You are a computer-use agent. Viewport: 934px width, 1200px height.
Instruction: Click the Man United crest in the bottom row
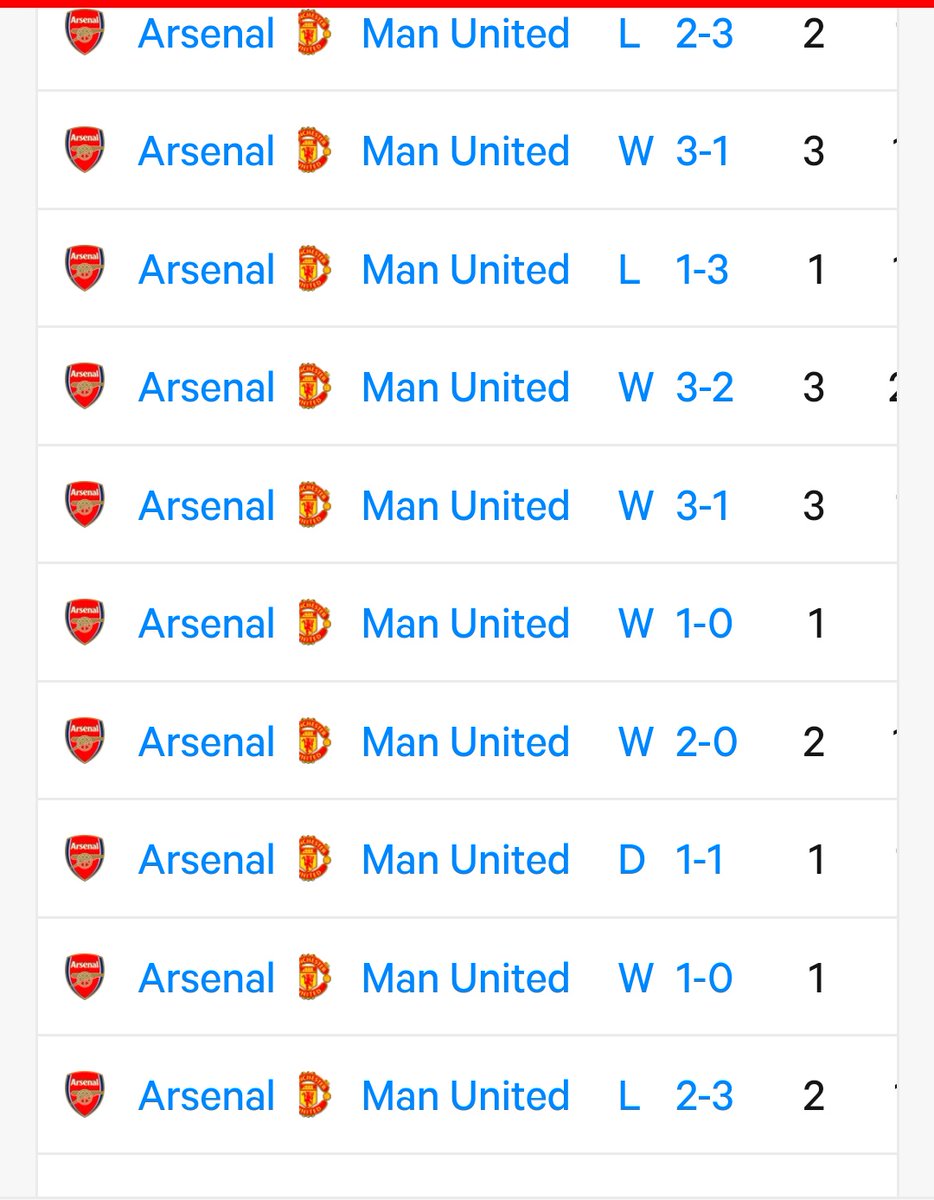point(315,1095)
